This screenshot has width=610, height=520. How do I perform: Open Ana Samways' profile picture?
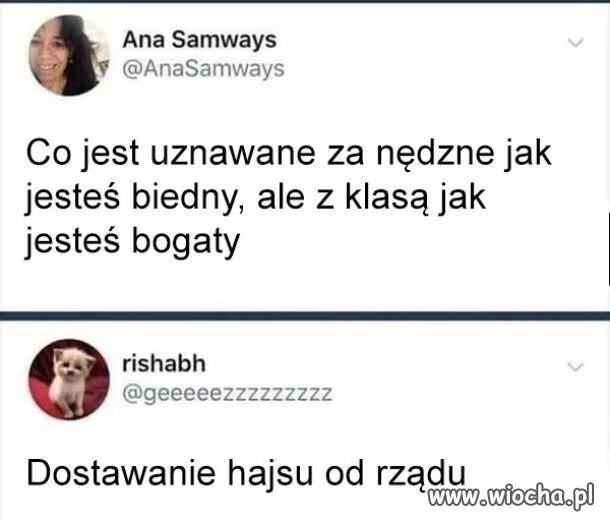69,55
